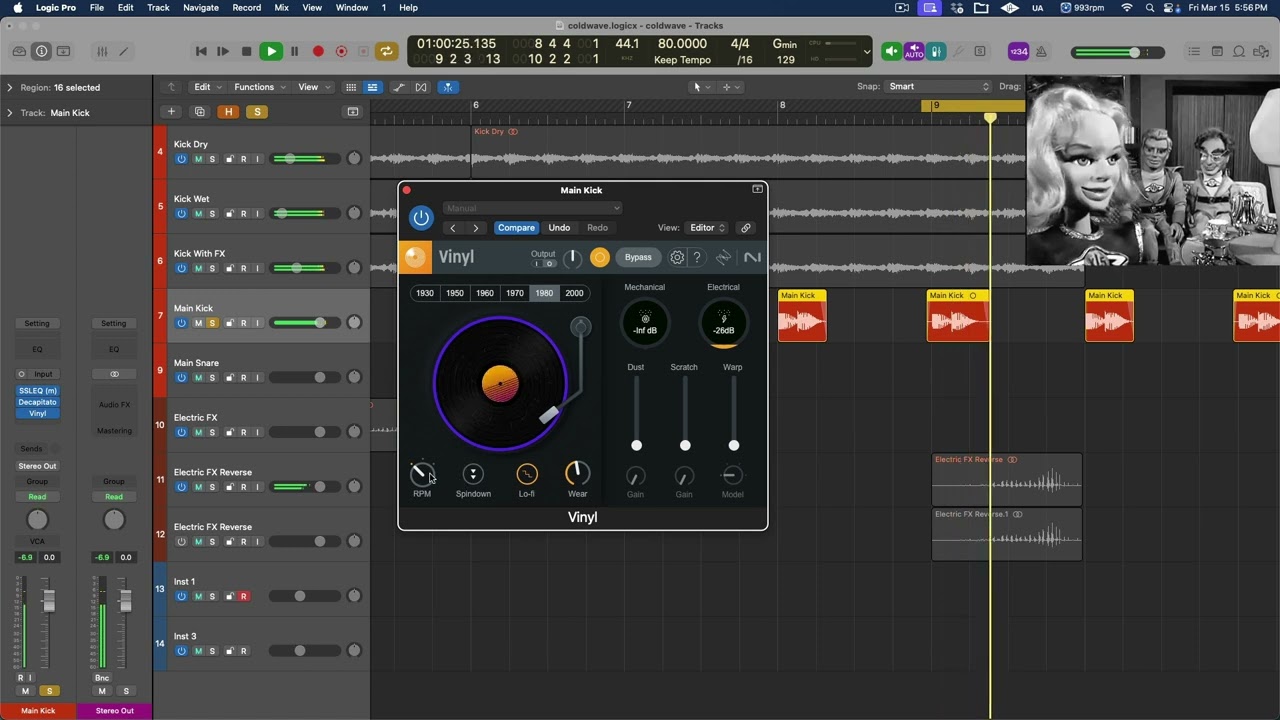Mute the Kick Dry track
Screen dimensions: 1280x720
(x=198, y=159)
